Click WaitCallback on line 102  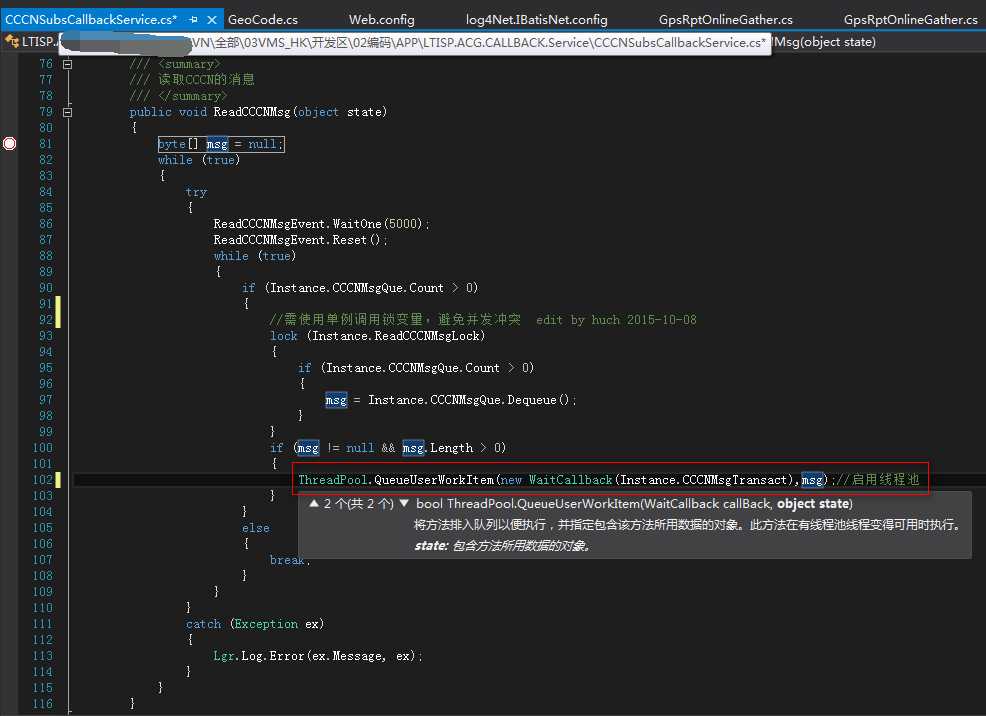570,480
